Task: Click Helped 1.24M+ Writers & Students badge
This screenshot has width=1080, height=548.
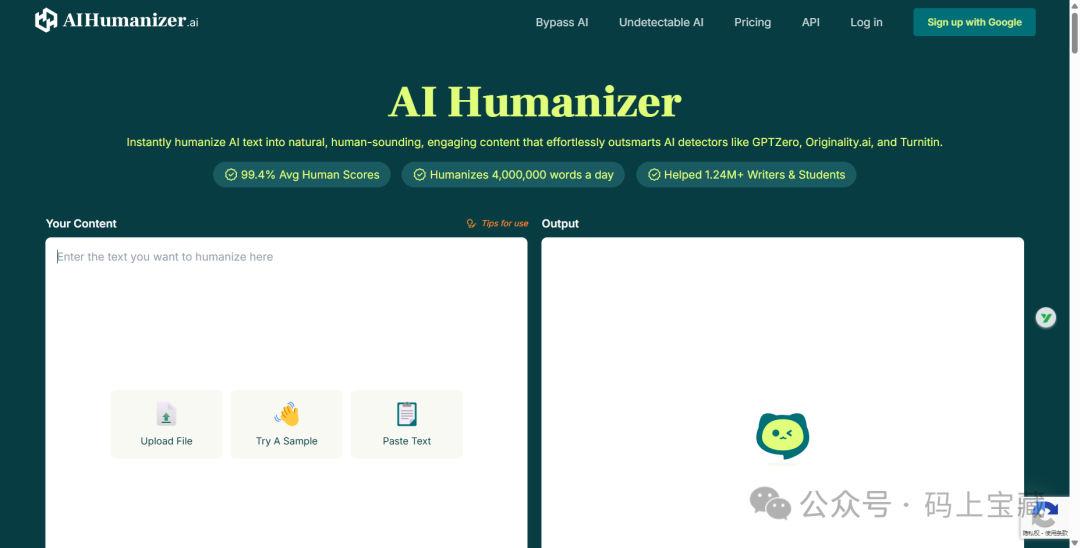Action: (746, 175)
